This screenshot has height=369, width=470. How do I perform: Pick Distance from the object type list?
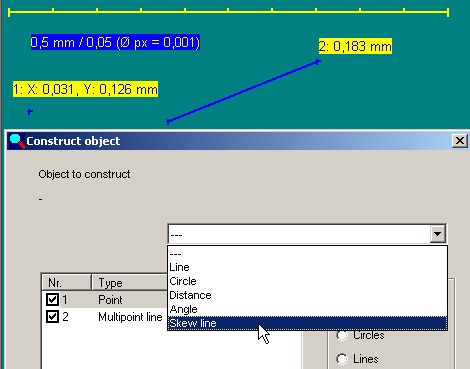pos(307,295)
